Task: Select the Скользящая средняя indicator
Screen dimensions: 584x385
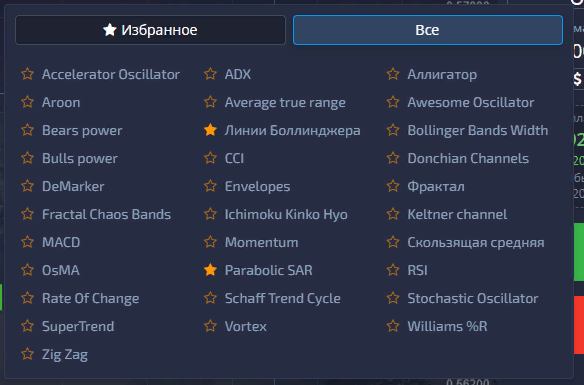Action: click(x=476, y=242)
